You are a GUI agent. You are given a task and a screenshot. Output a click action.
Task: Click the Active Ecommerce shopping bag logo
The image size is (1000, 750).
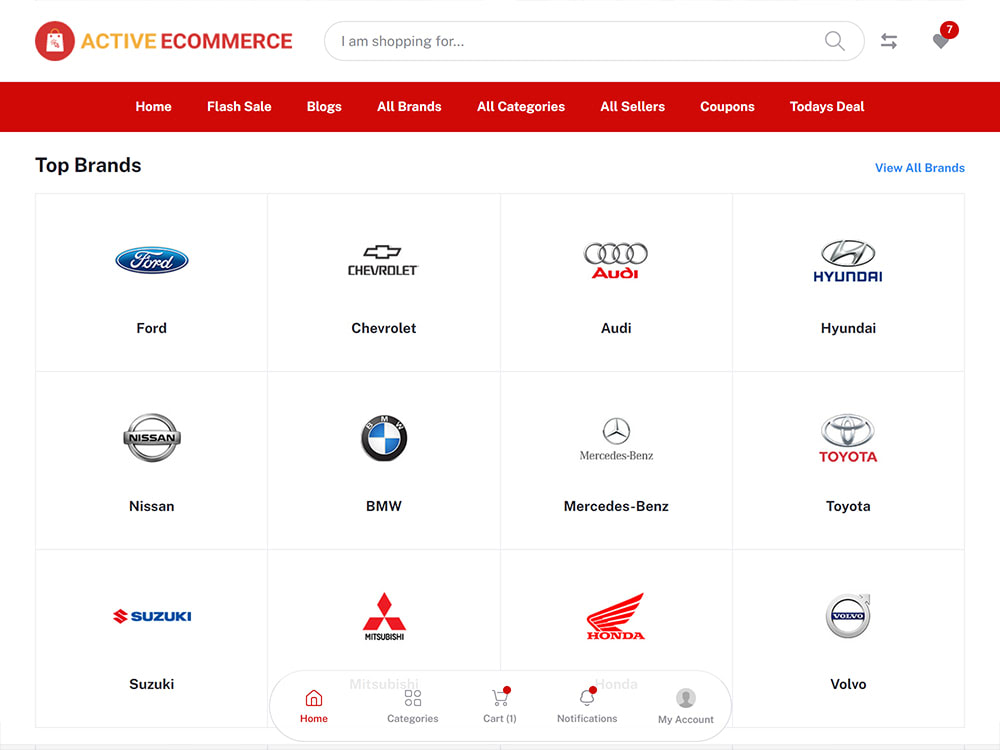(55, 41)
